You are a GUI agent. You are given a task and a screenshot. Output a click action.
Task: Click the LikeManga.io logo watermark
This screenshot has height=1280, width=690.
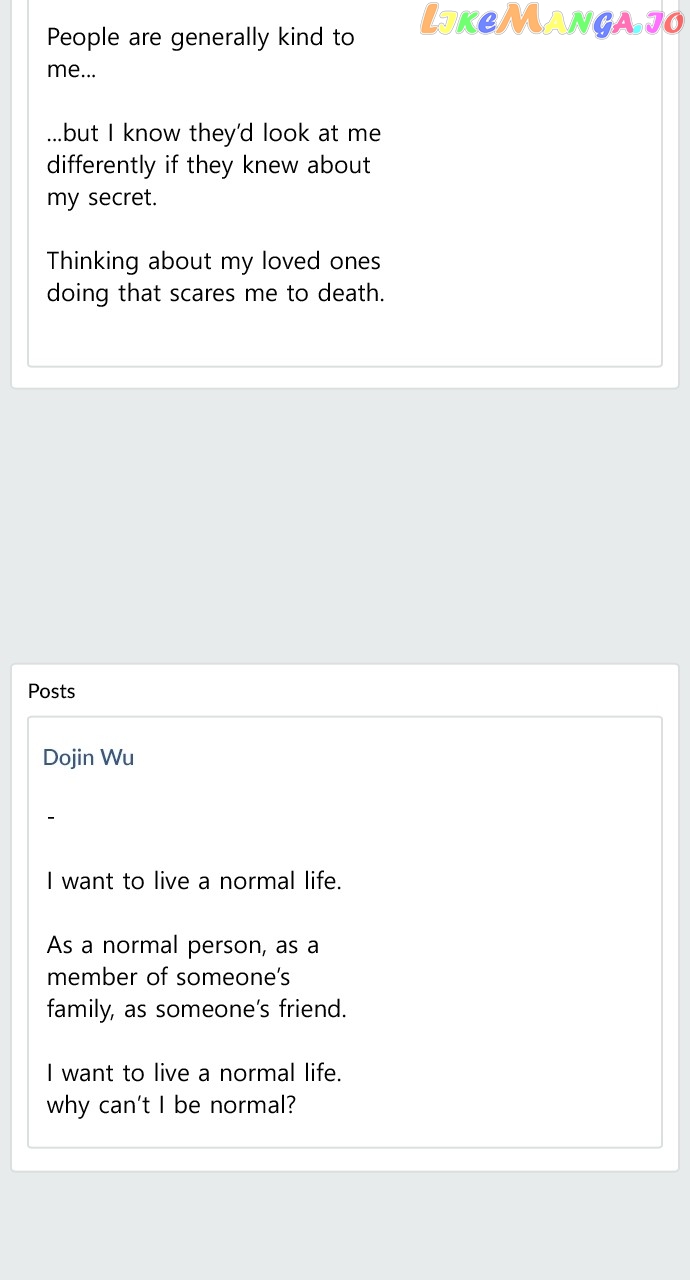coord(552,20)
